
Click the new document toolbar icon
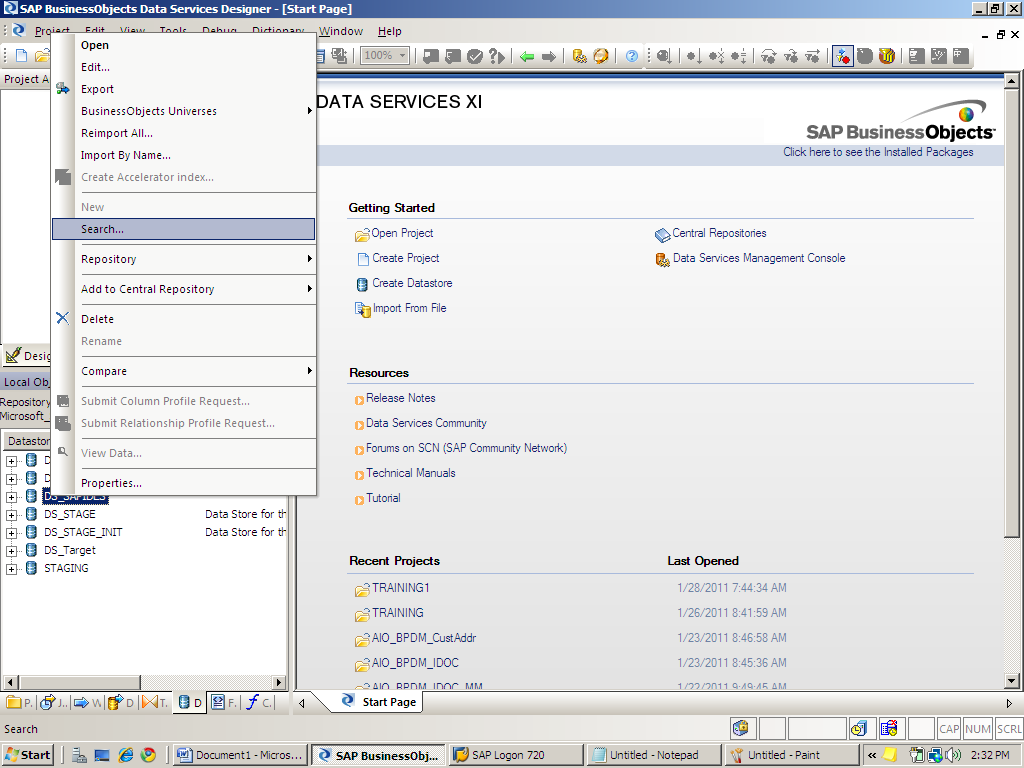coord(22,56)
